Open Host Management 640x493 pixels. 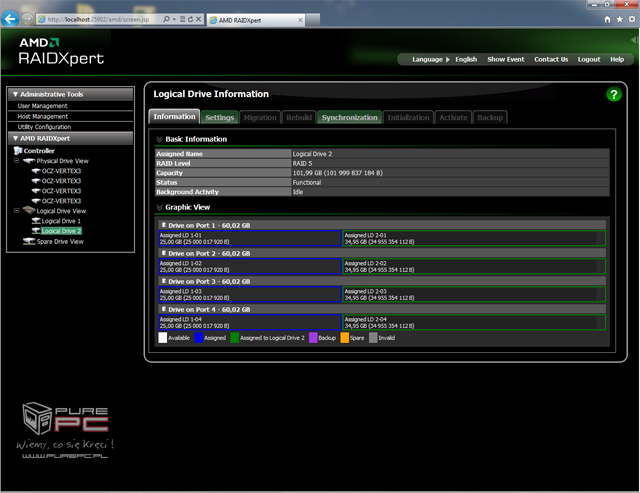click(42, 116)
